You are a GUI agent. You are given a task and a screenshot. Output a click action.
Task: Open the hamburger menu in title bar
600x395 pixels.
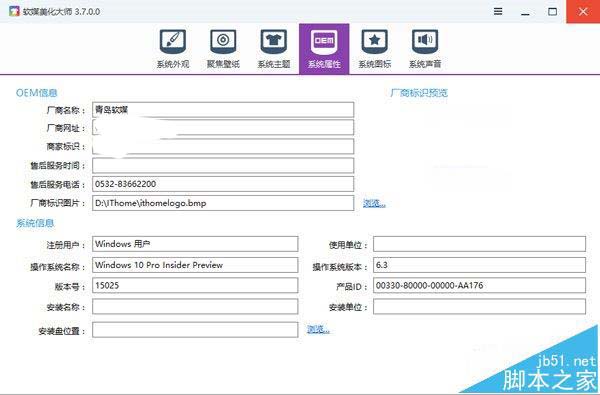(498, 11)
